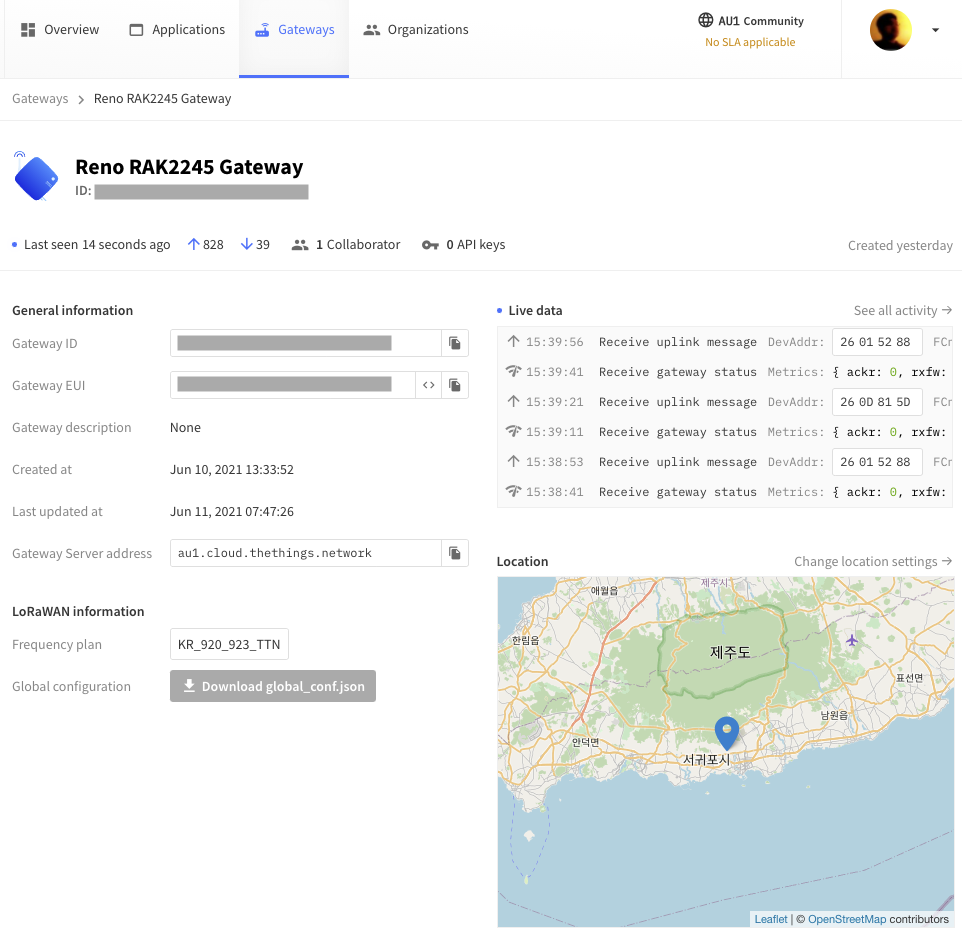Open the 15:38:53 uplink message event
Viewport: 962px width, 936px height.
click(725, 462)
